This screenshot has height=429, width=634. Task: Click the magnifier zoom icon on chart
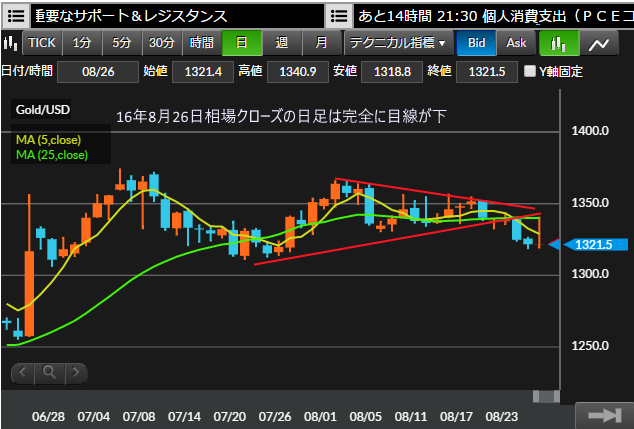(48, 373)
